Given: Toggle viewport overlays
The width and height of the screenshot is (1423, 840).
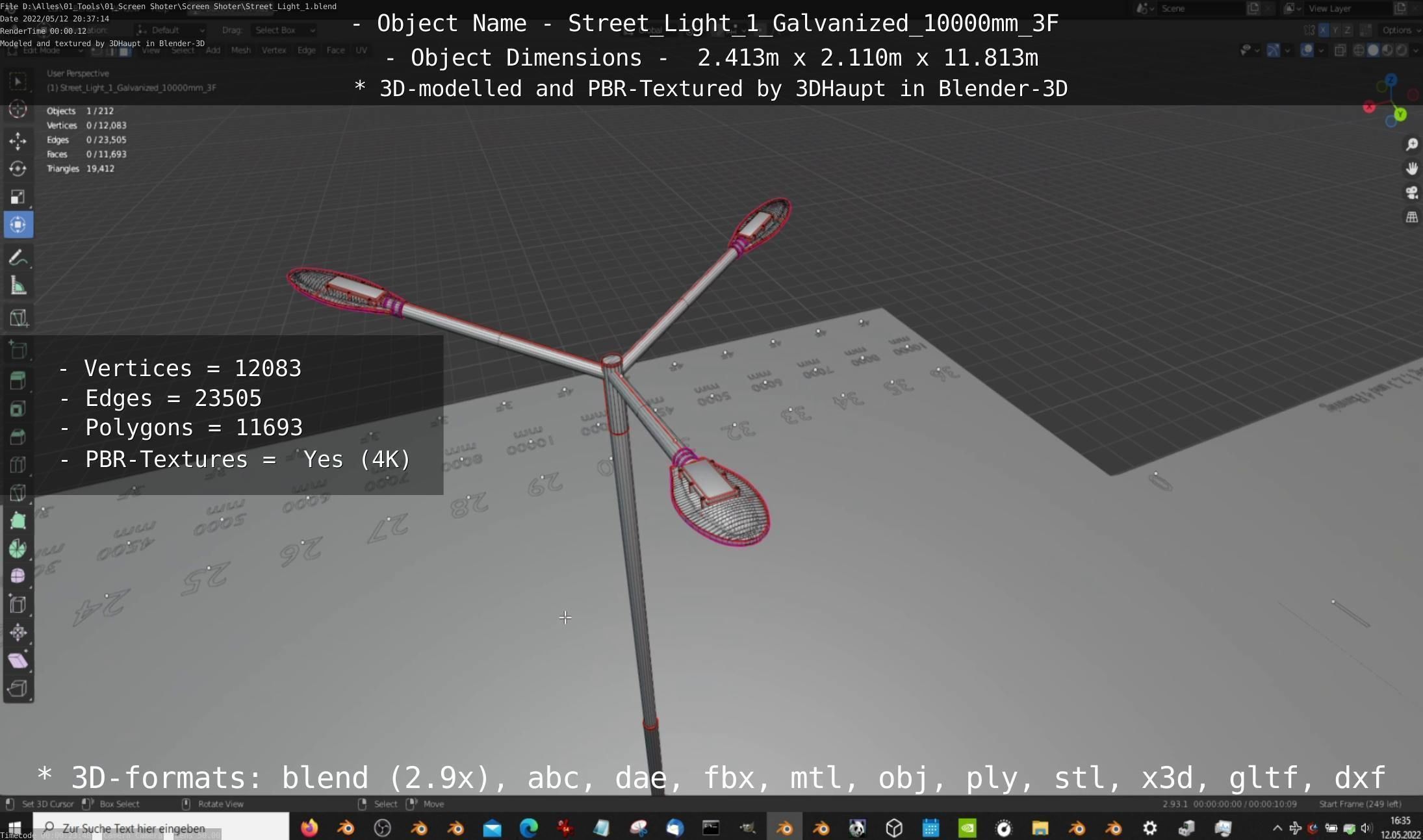Looking at the screenshot, I should coord(1307,51).
